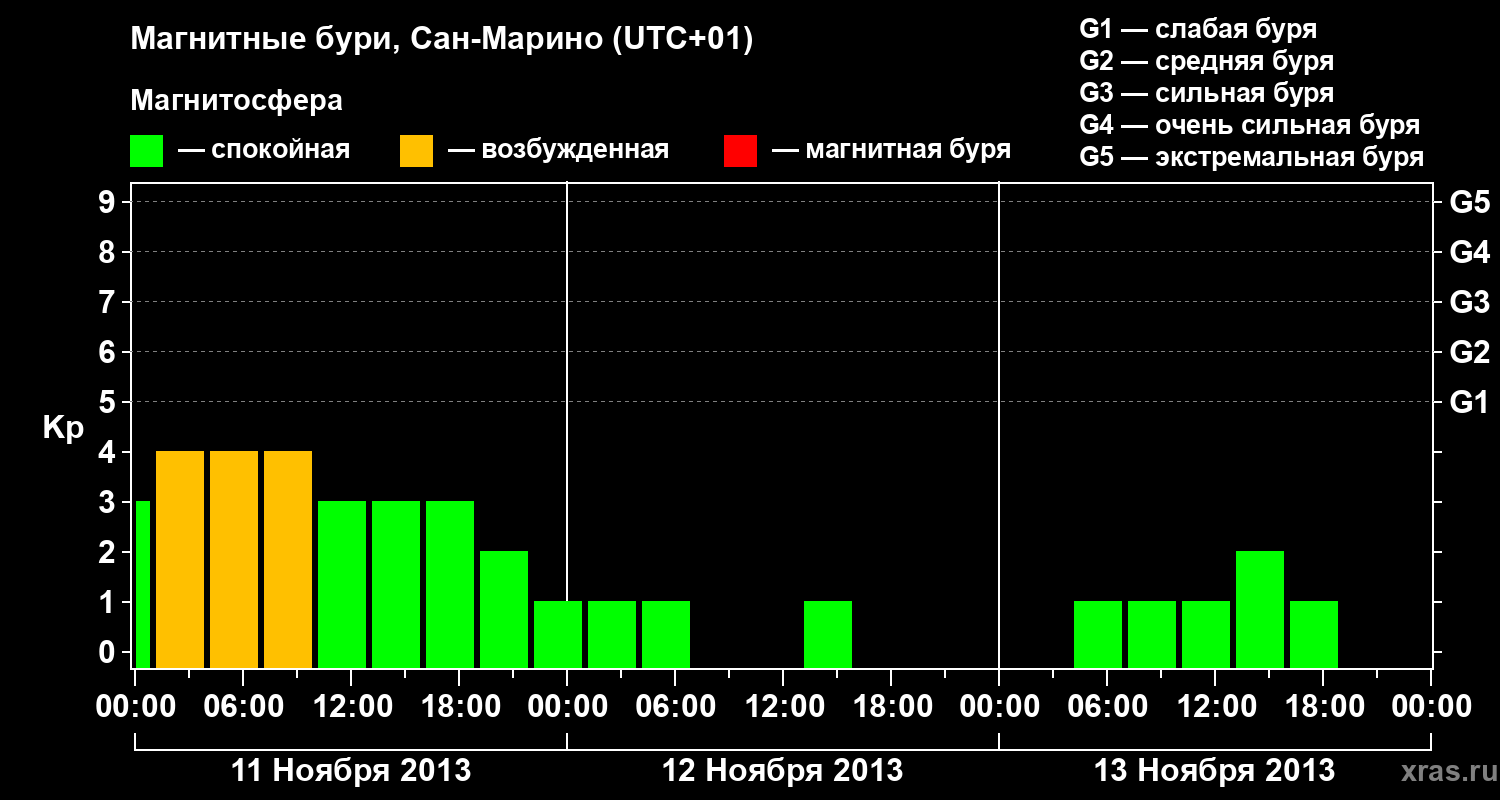This screenshot has height=800, width=1500.
Task: Click the green 'спокойная' legend swatch
Action: click(147, 151)
